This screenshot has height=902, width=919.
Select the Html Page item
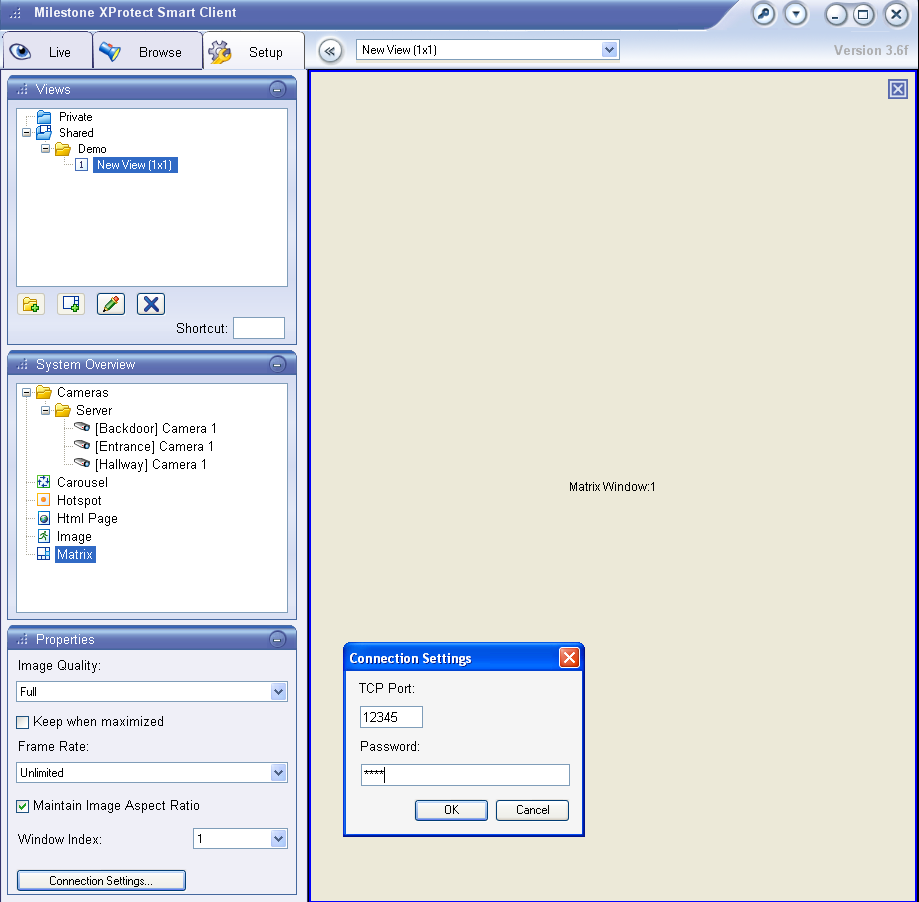[87, 519]
